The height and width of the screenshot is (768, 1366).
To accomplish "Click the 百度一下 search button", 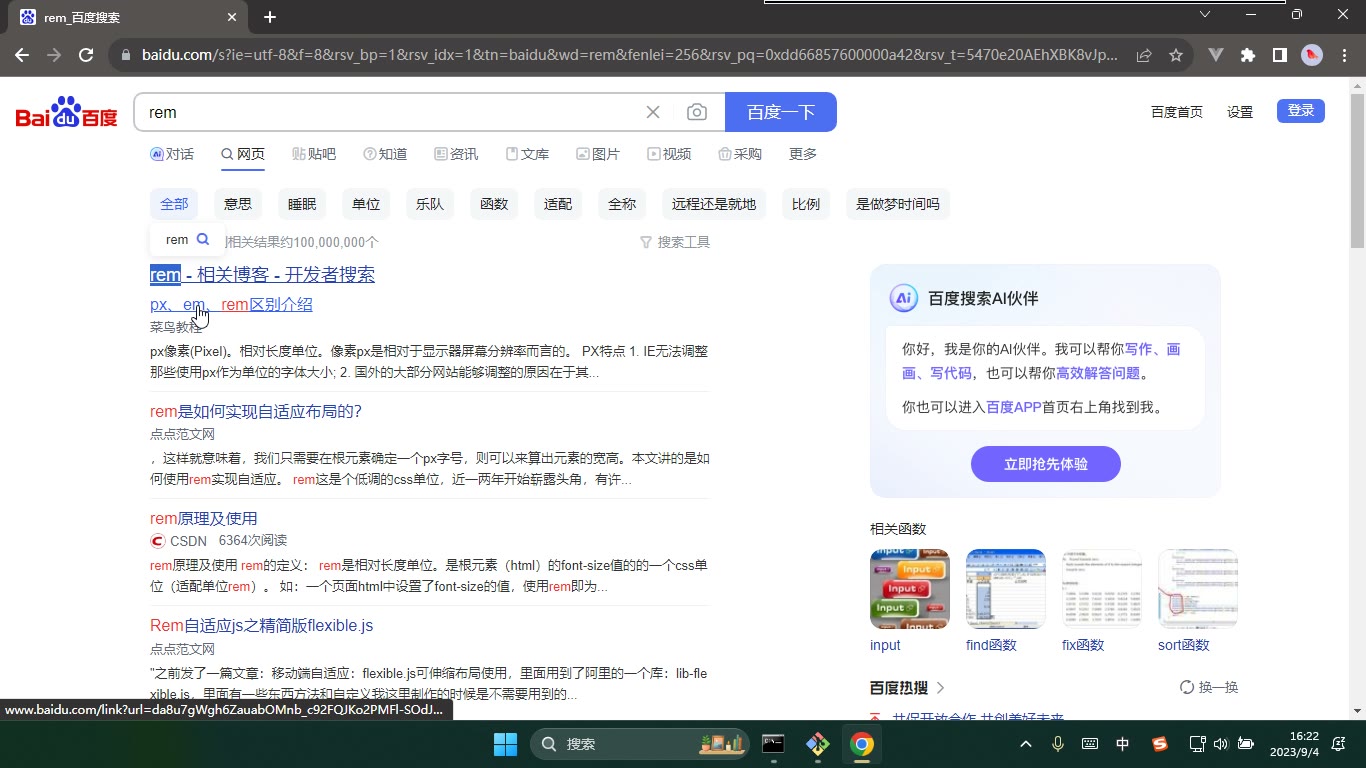I will click(781, 112).
